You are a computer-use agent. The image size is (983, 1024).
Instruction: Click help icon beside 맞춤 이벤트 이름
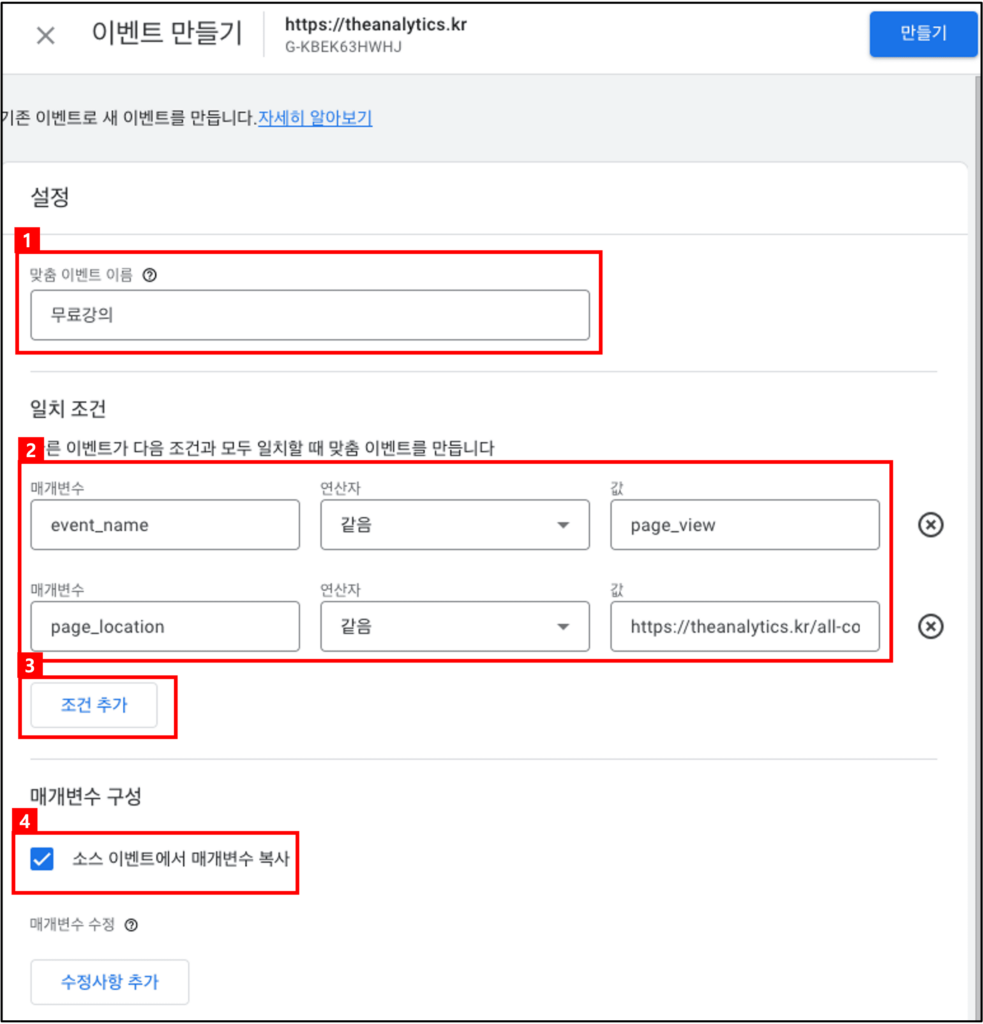click(x=150, y=275)
